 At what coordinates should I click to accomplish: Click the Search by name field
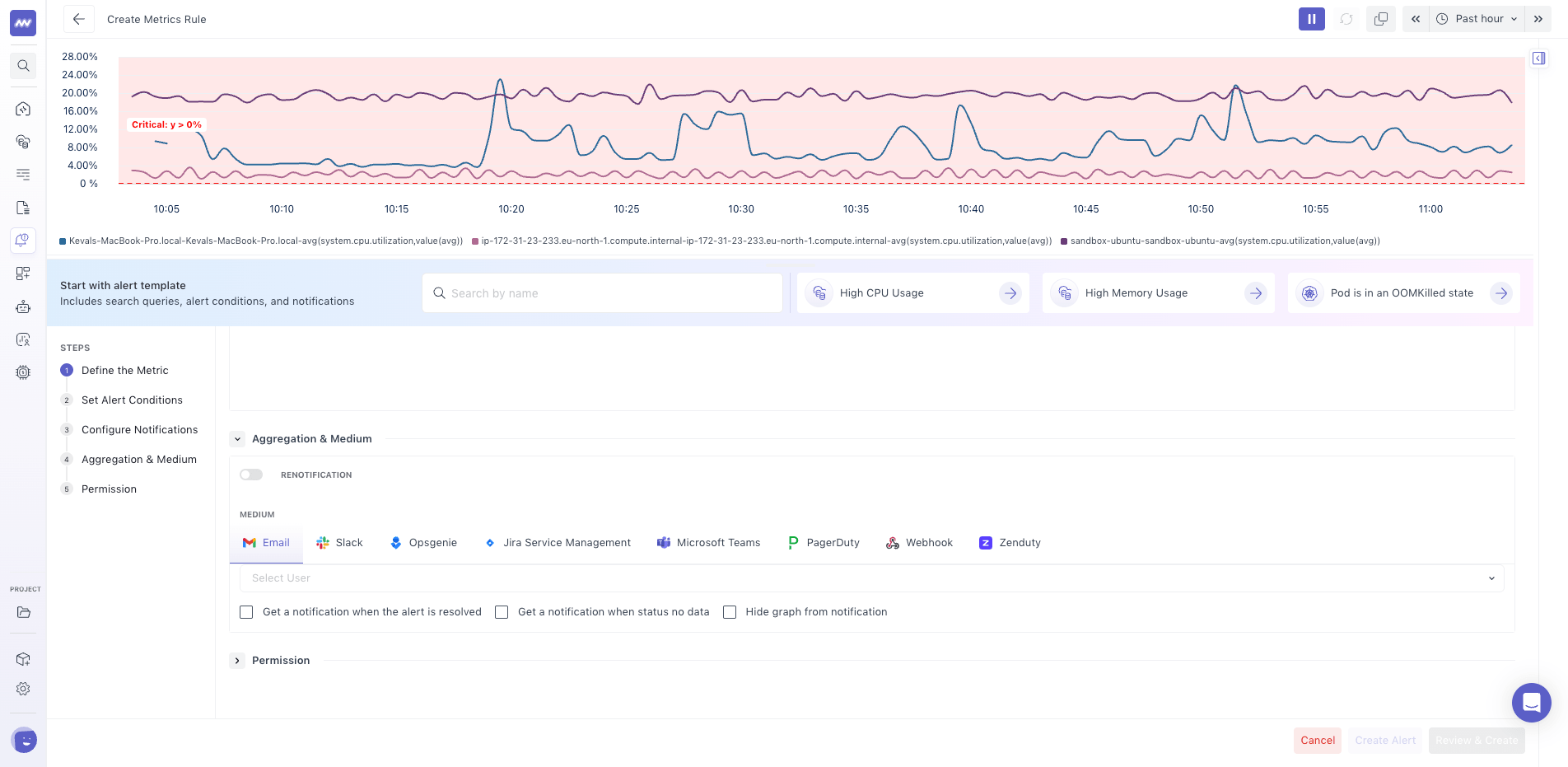[x=602, y=293]
